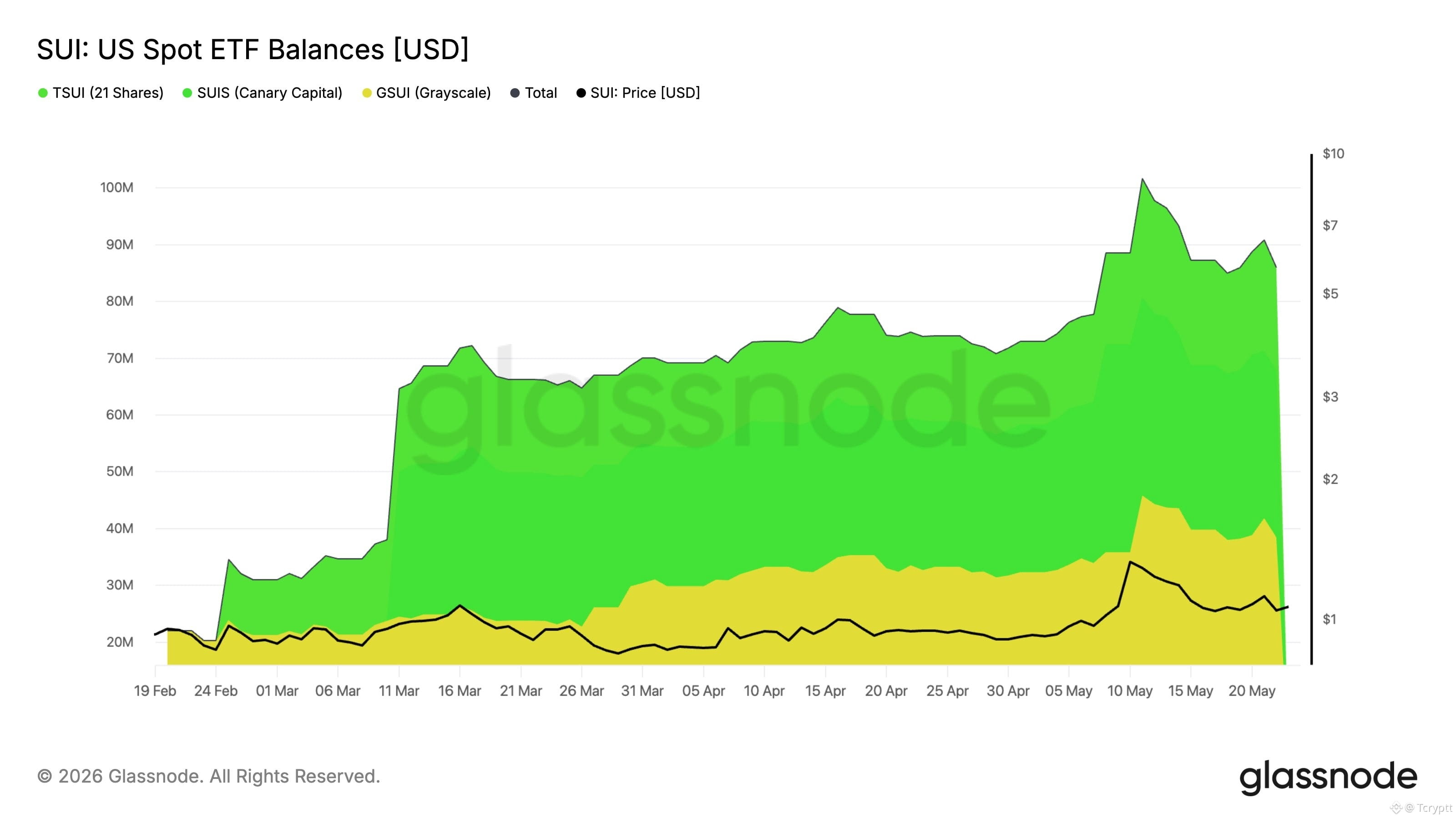This screenshot has width=1456, height=819.
Task: Click the black SUI Price legend dot
Action: 581,93
